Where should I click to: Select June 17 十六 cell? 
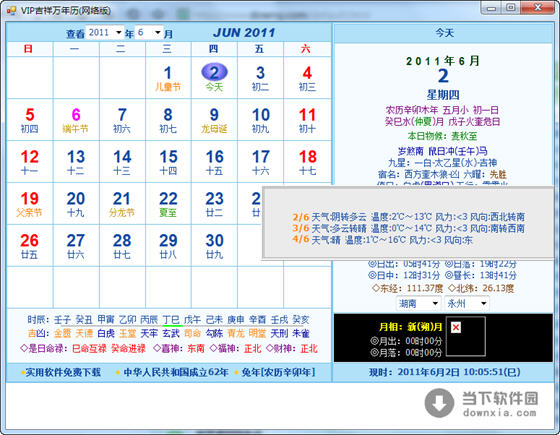pos(260,162)
